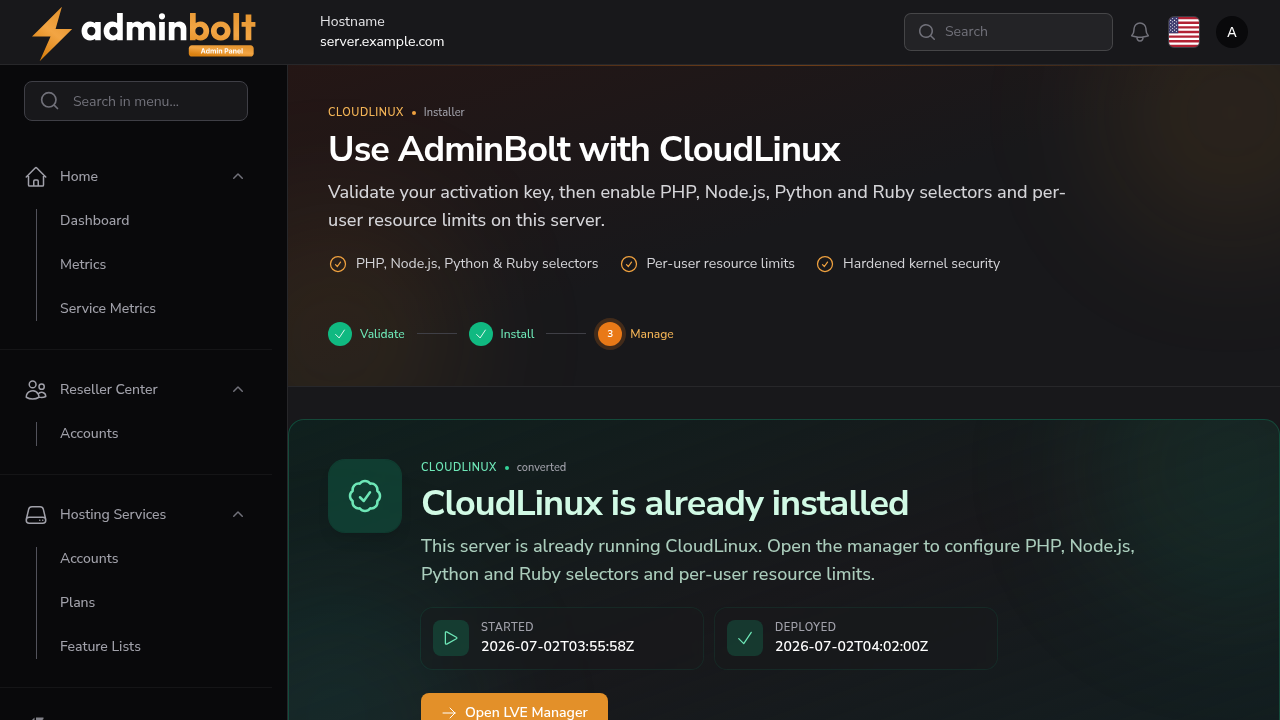
Task: Focus the top Search field
Action: [x=1008, y=32]
